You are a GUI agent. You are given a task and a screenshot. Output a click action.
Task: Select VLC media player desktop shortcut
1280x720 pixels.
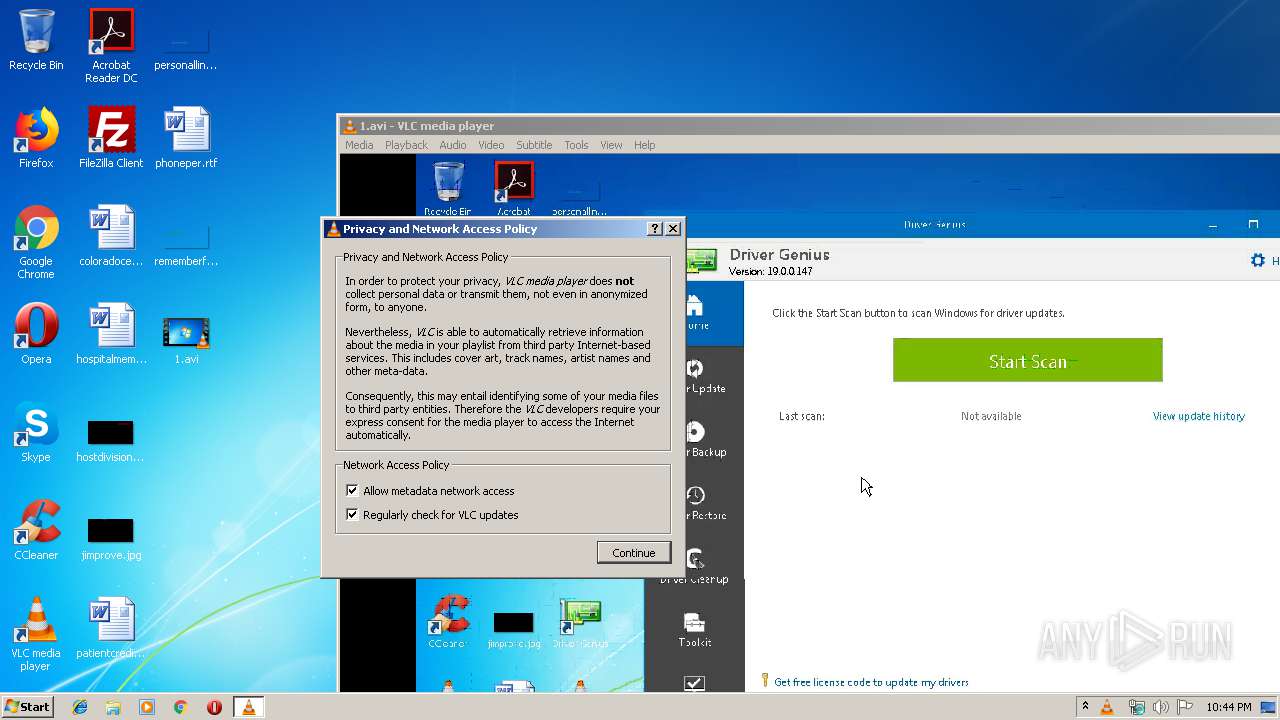[36, 634]
